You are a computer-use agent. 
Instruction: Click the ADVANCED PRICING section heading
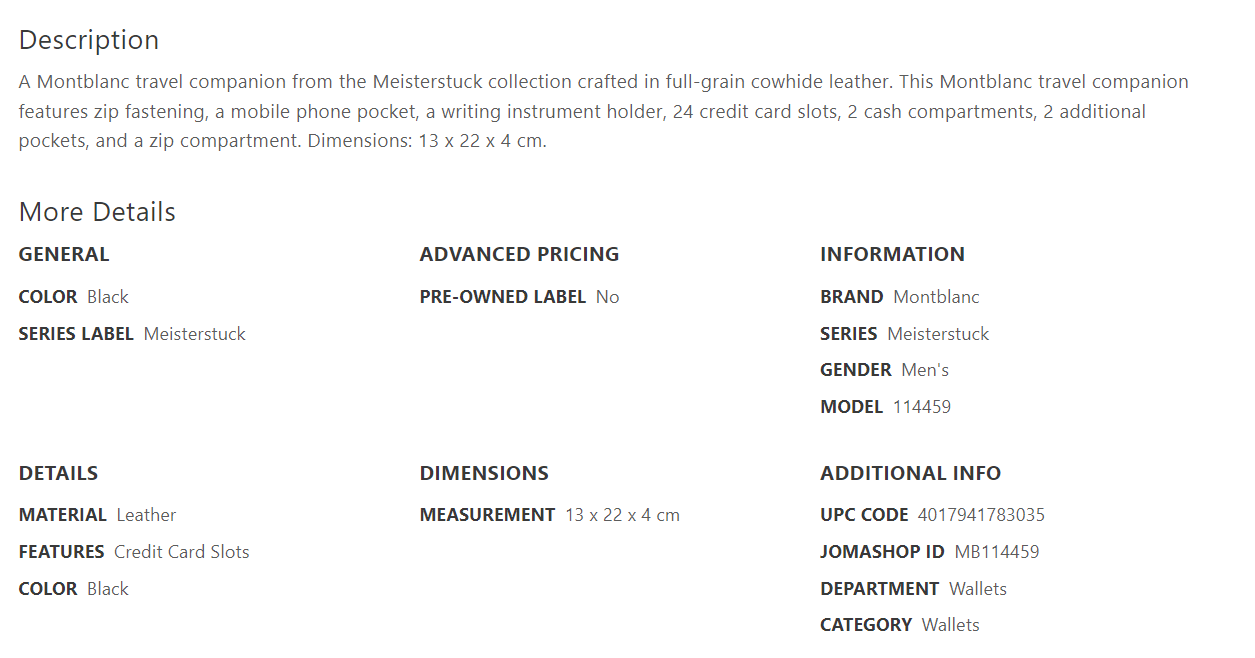[519, 254]
